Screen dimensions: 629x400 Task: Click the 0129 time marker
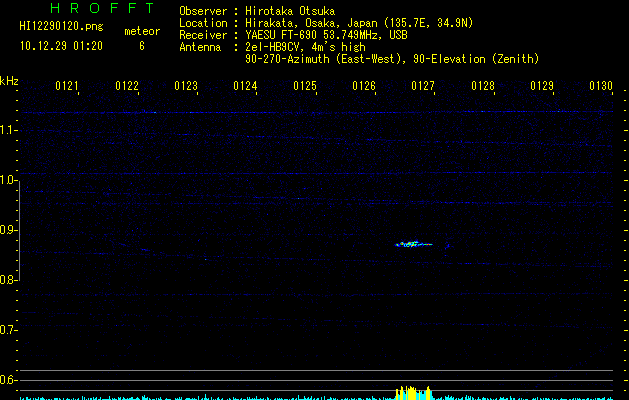coord(542,86)
